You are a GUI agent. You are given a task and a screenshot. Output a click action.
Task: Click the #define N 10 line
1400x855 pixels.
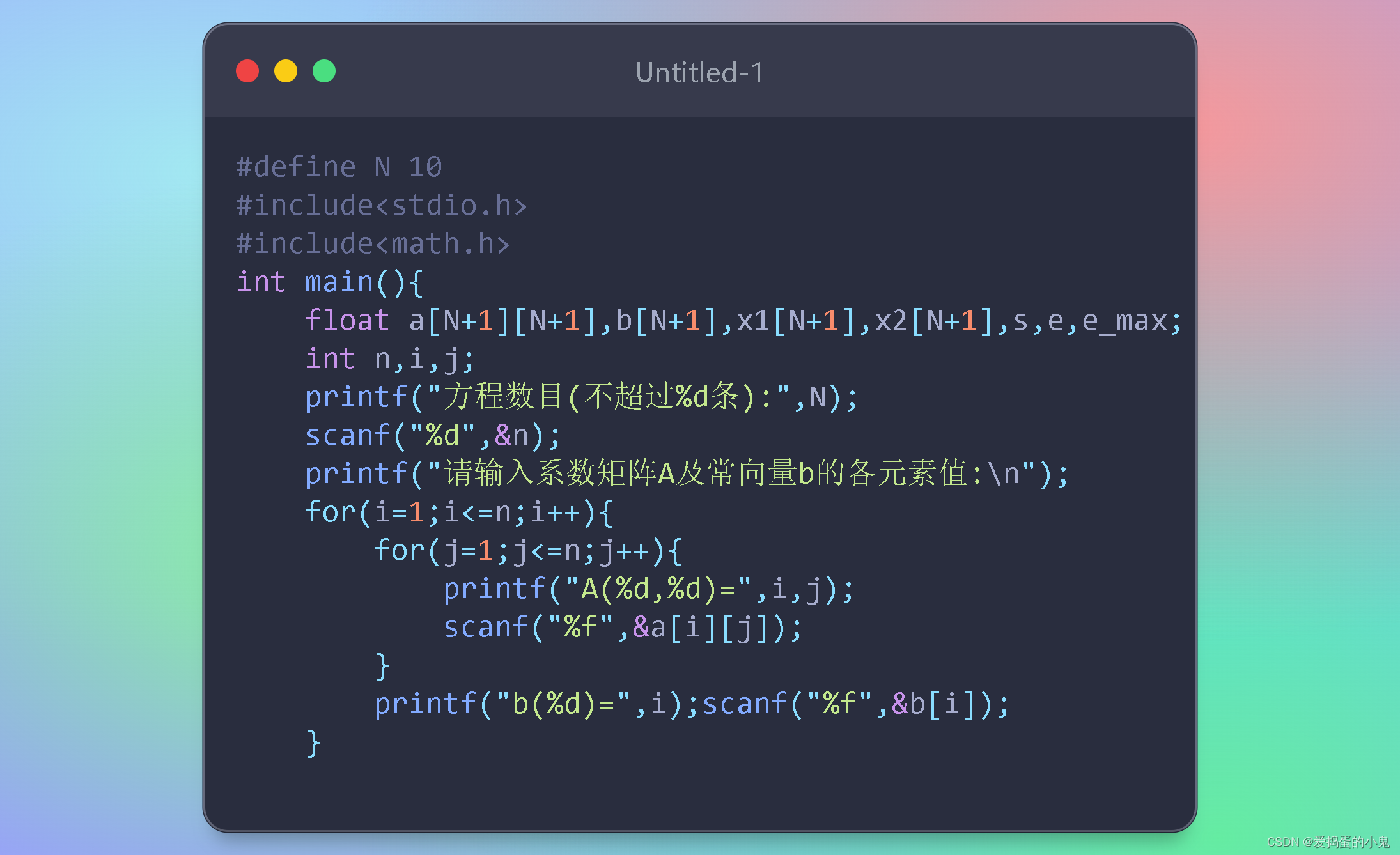coord(339,167)
